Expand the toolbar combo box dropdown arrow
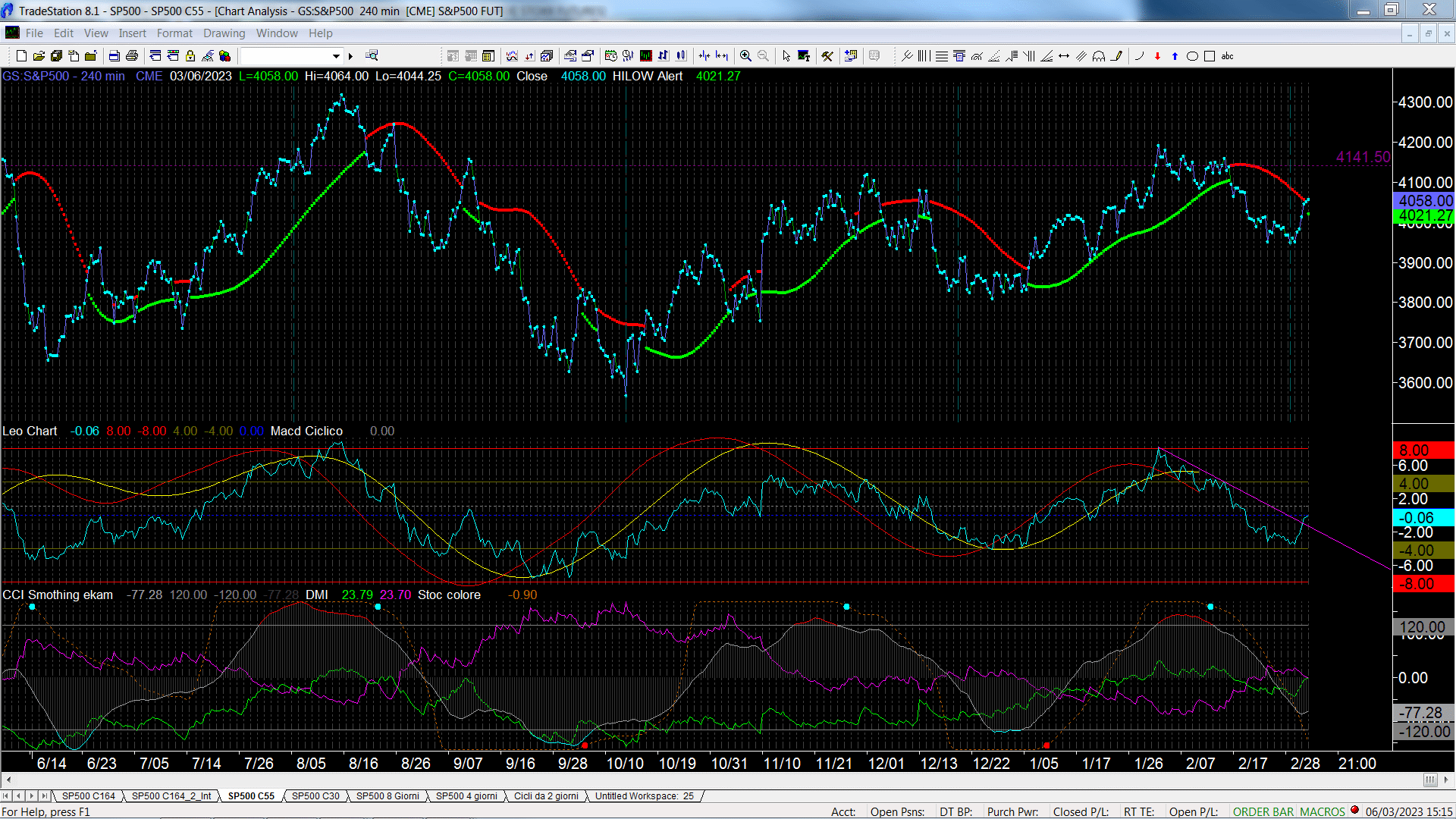 (336, 56)
